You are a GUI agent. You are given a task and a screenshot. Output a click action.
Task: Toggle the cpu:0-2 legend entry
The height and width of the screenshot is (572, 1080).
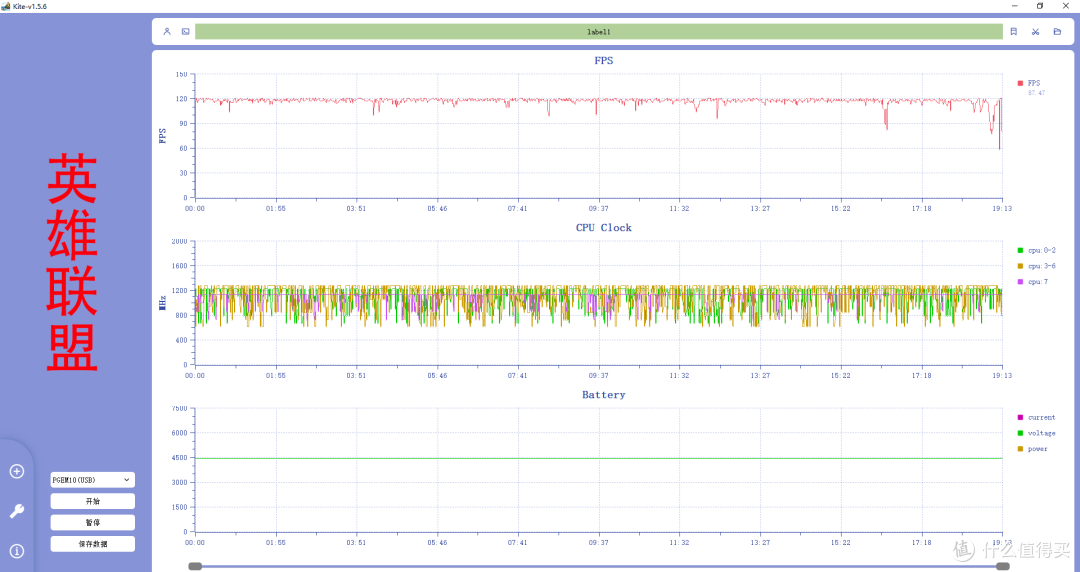pyautogui.click(x=1037, y=251)
